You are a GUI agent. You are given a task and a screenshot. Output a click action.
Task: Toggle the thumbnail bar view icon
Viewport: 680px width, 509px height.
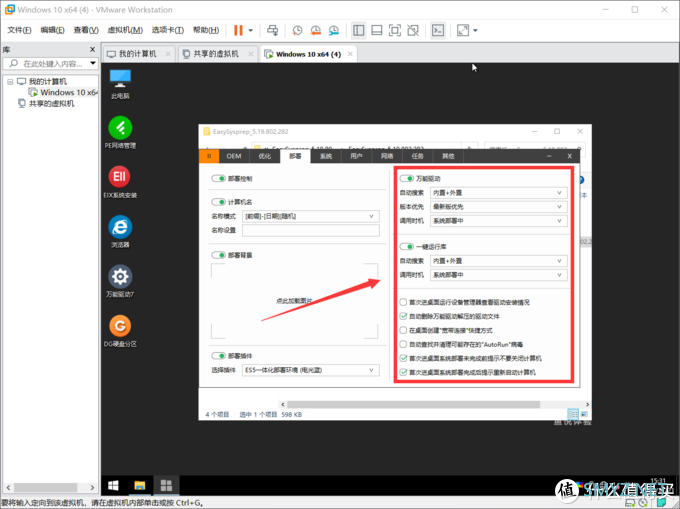(377, 30)
